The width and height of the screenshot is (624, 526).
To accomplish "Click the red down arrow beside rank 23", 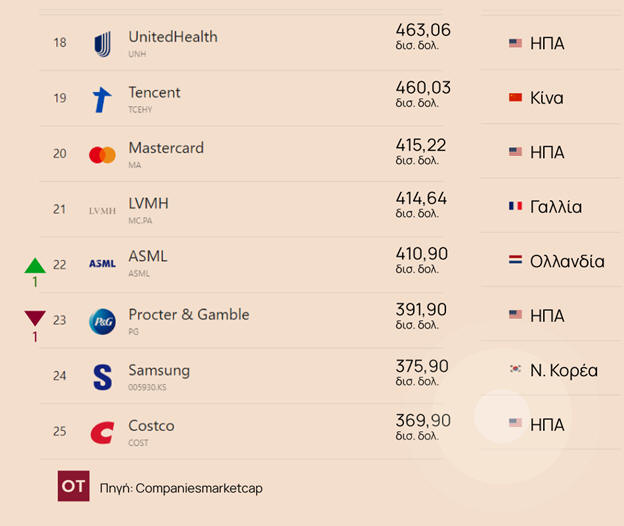I will tap(35, 319).
